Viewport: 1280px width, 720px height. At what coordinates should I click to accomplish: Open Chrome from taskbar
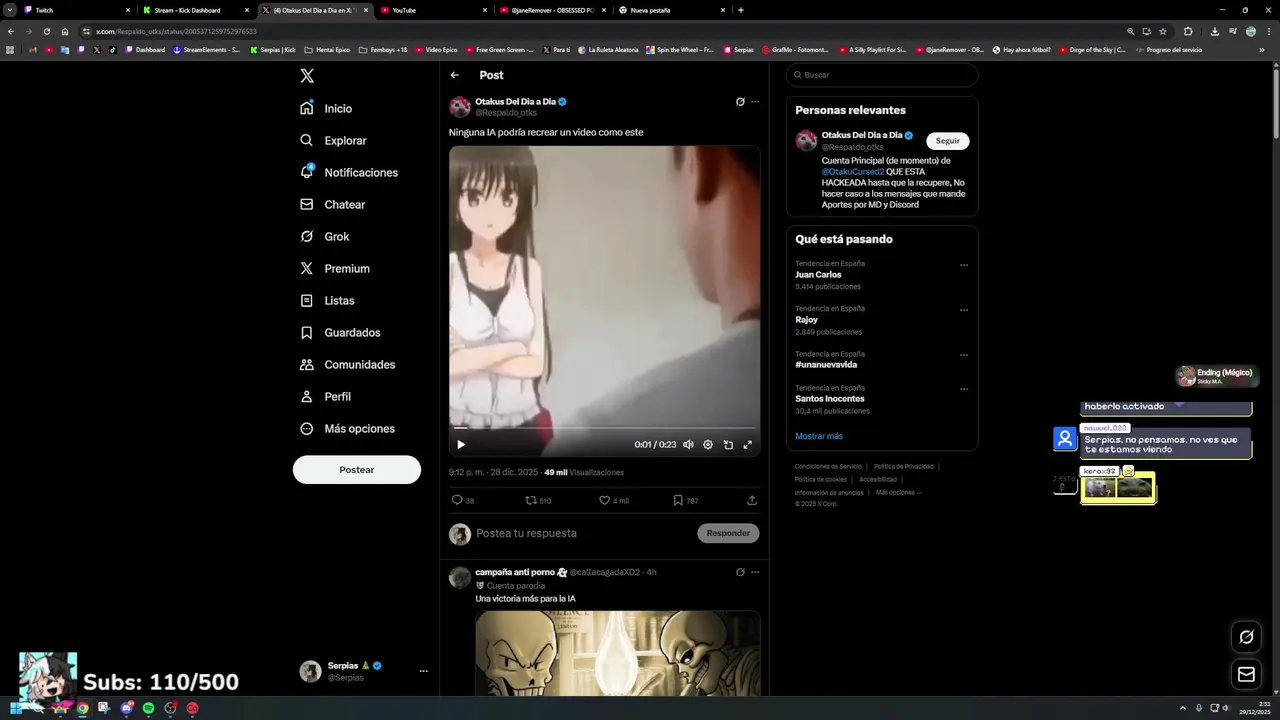coord(82,708)
